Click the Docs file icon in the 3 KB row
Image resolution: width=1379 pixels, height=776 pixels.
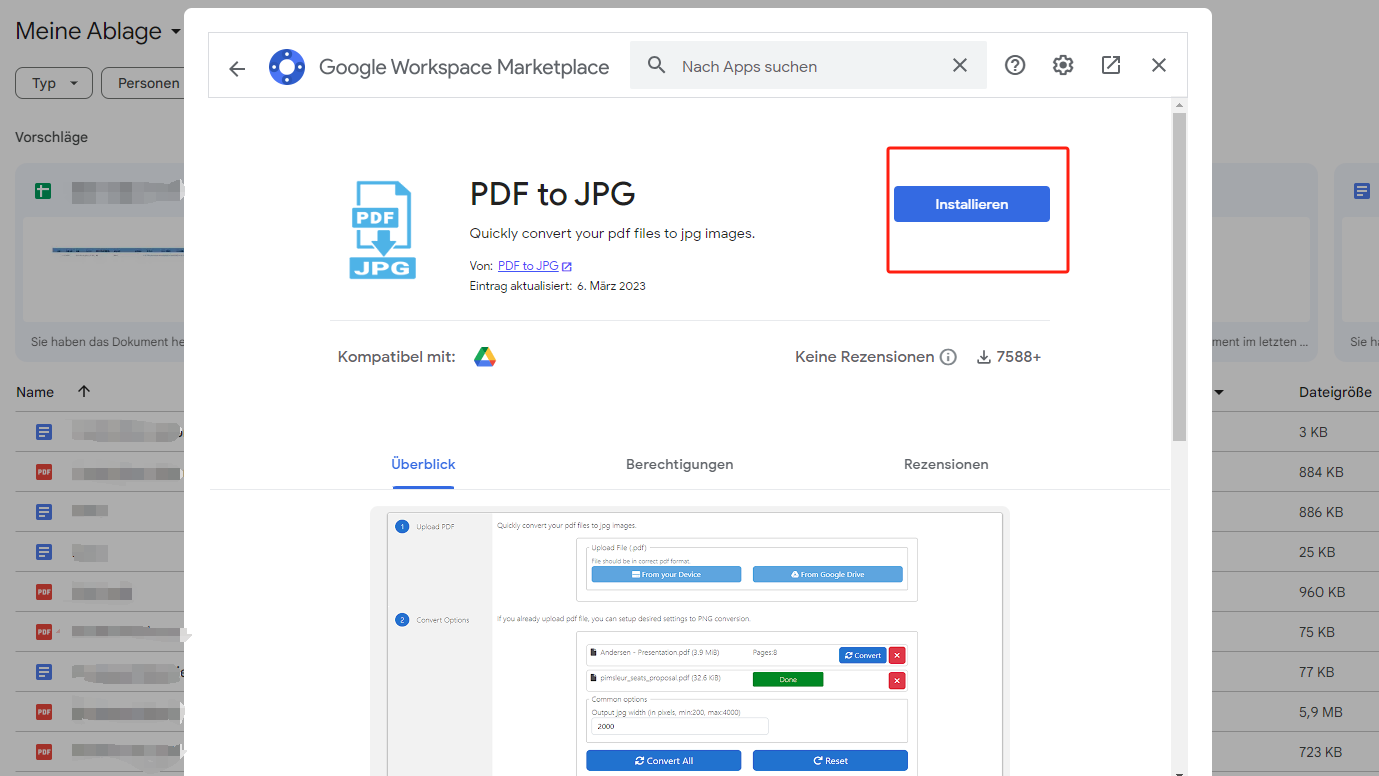tap(44, 432)
